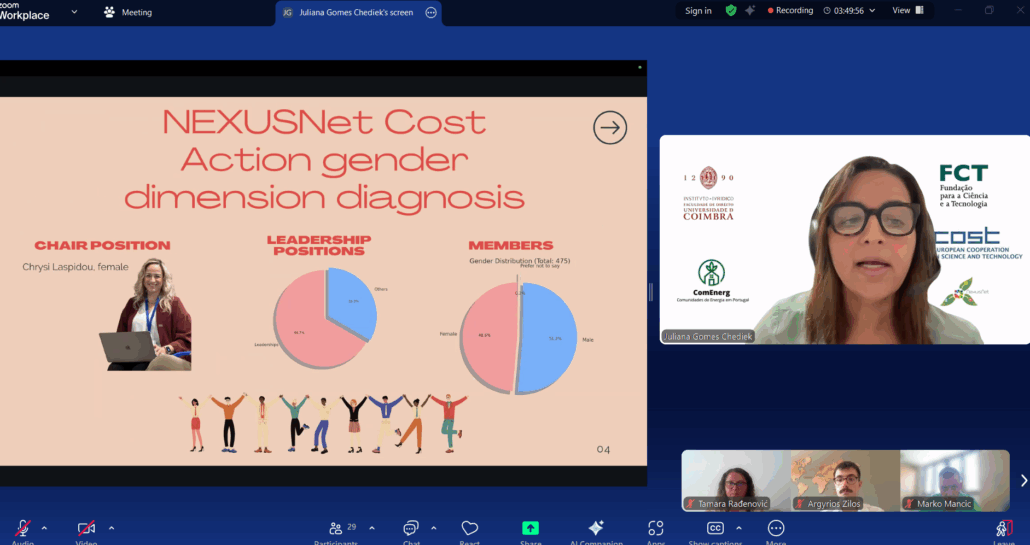1030x545 pixels.
Task: Toggle Show captions
Action: click(x=716, y=528)
